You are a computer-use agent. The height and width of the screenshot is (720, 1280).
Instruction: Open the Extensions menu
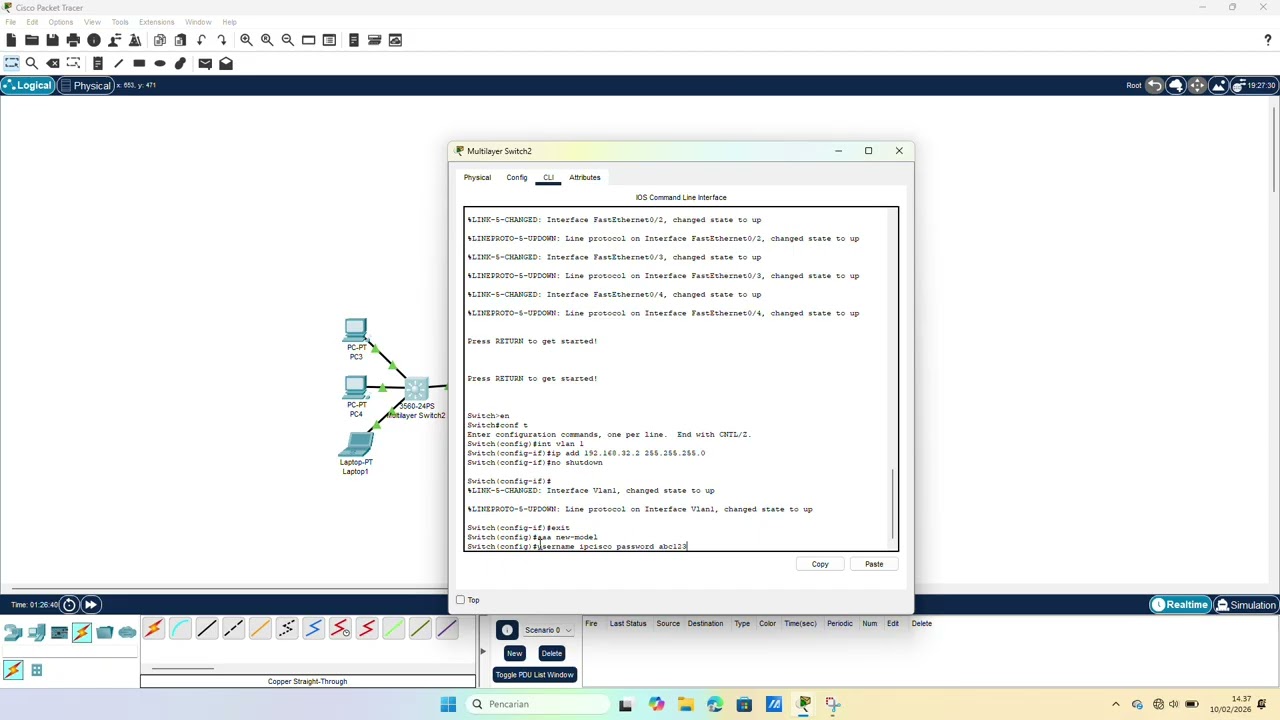point(156,22)
